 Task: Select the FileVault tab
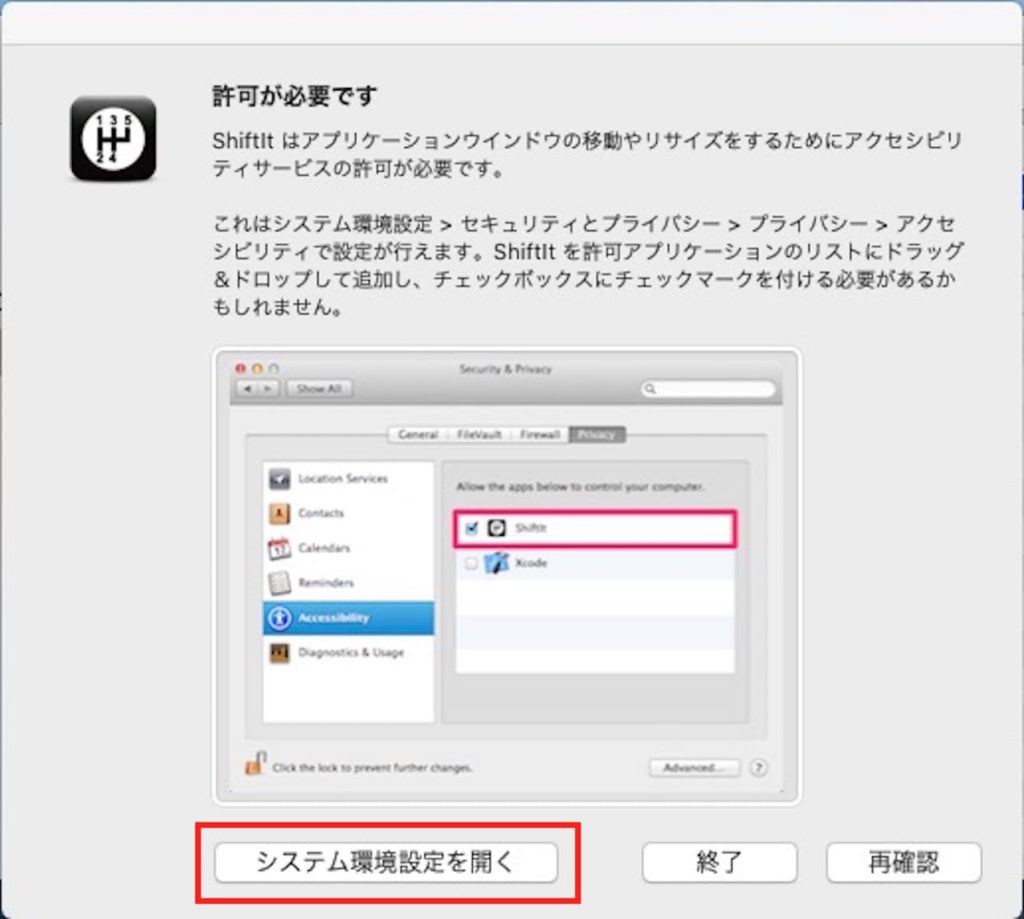point(481,434)
